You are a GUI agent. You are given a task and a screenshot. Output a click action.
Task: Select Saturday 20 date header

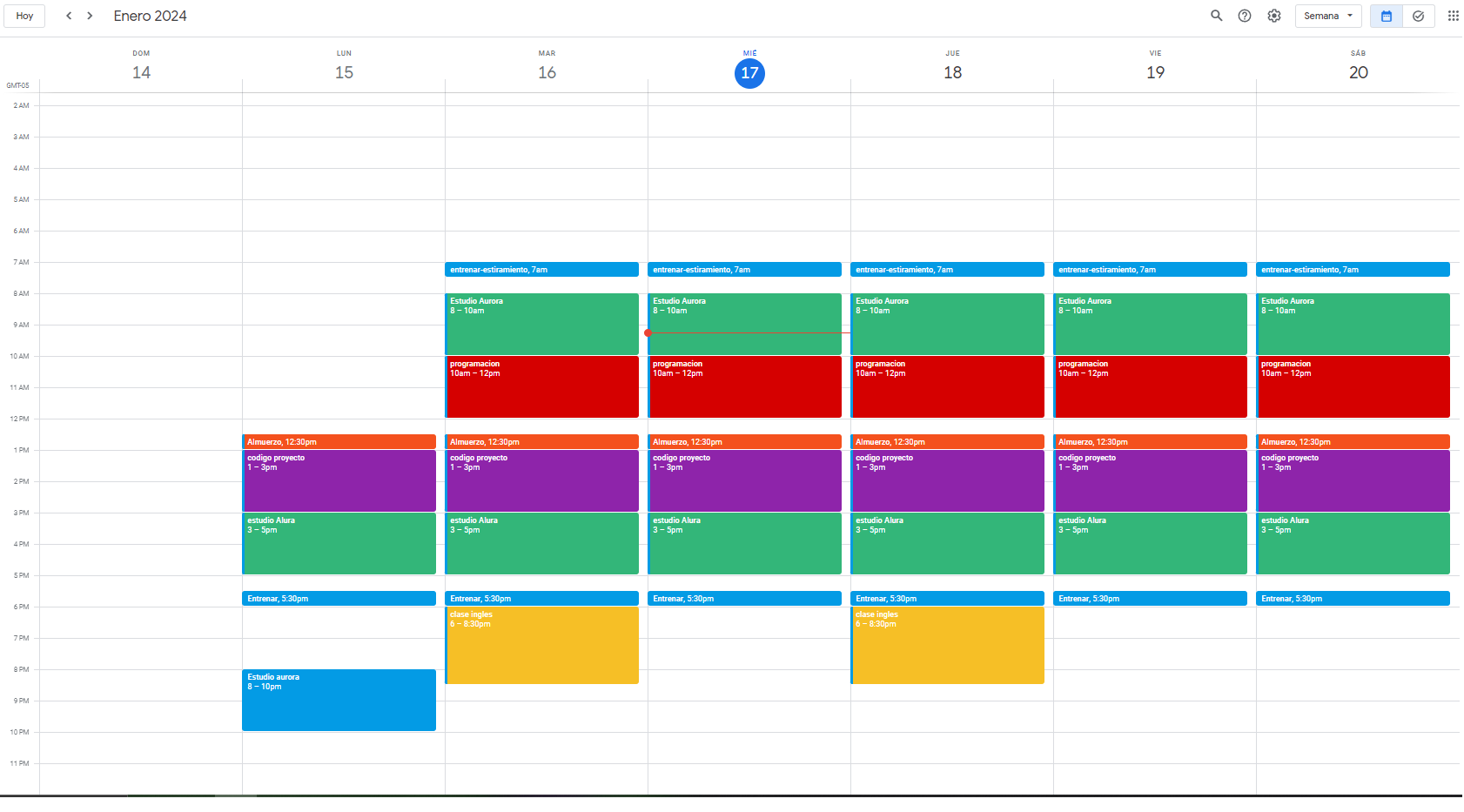tap(1358, 72)
